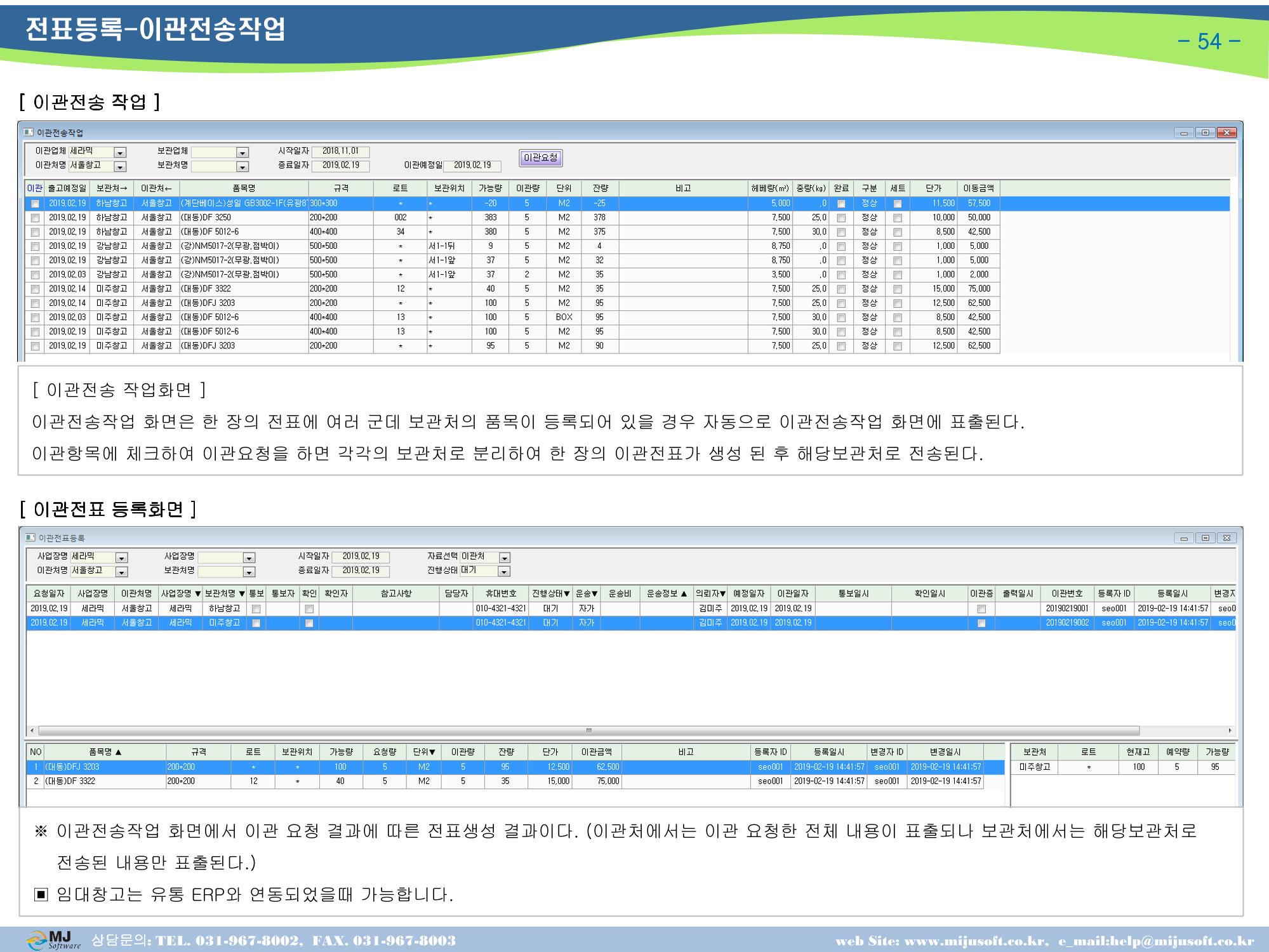This screenshot has width=1269, height=952.
Task: Minimize the 이관전표등록 window
Action: tap(1183, 538)
